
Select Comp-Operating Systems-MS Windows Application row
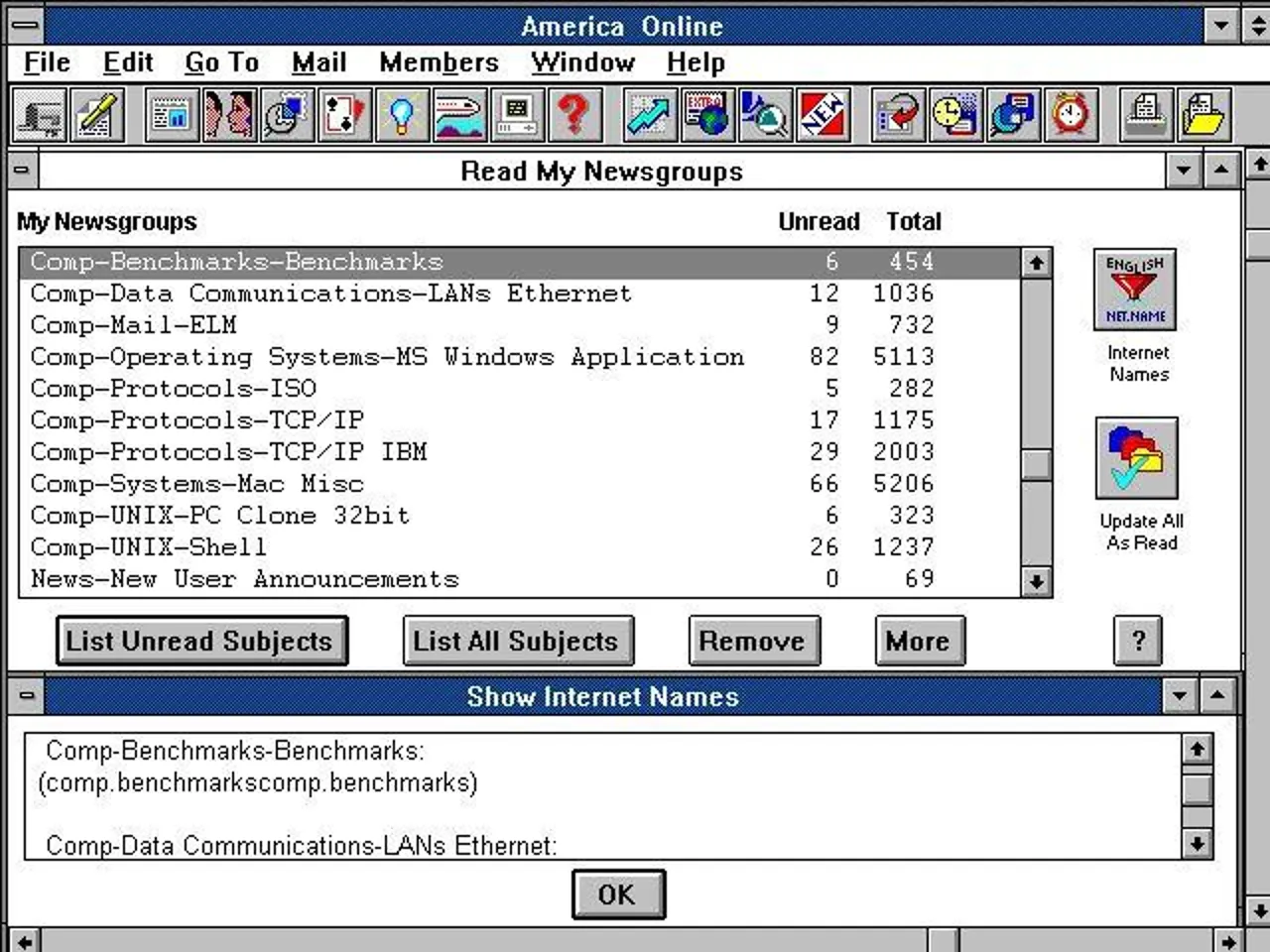[519, 357]
